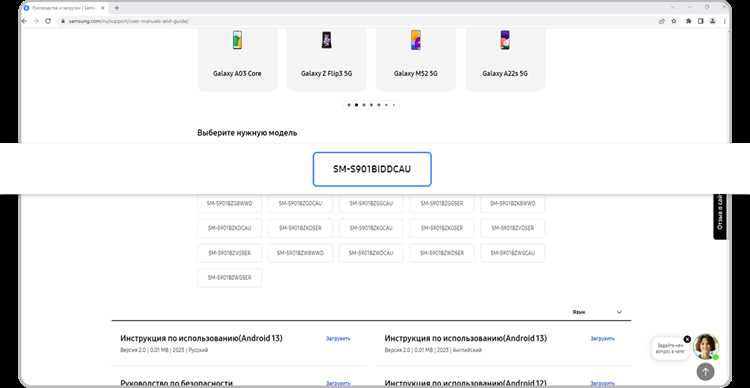Jump back to top with arrow button
The image size is (750, 388).
(706, 371)
